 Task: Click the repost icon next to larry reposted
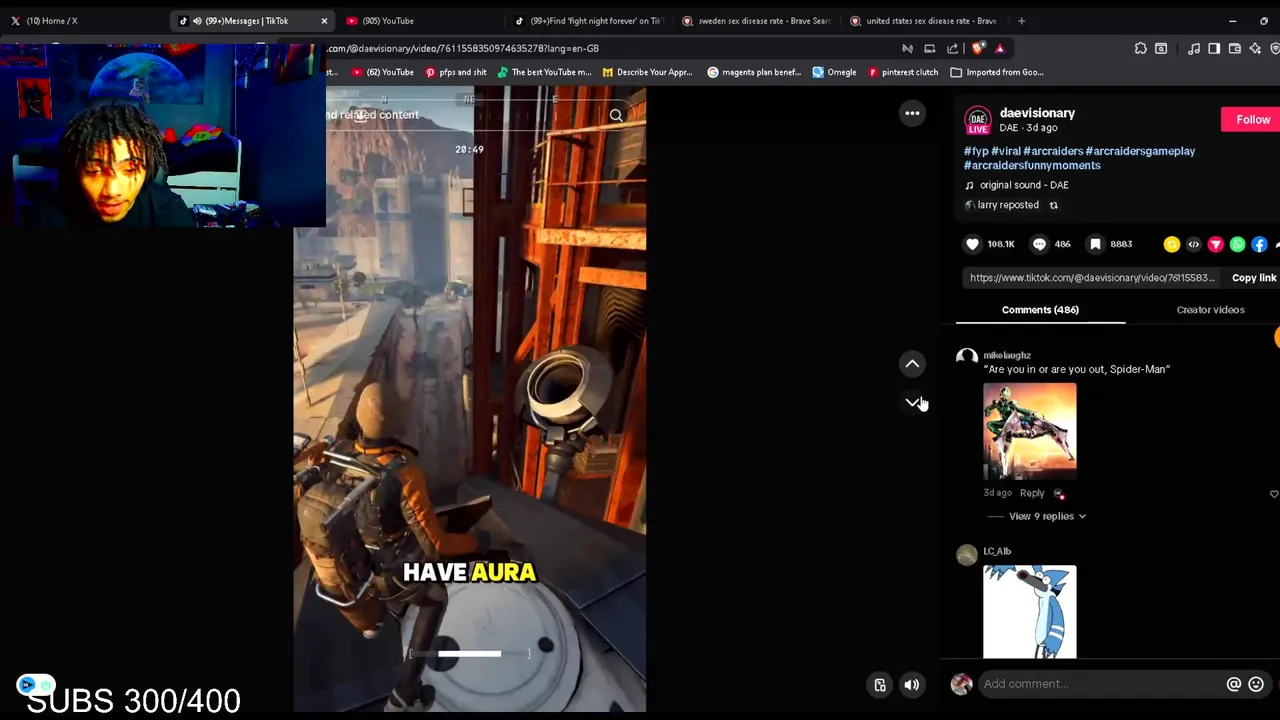point(1053,205)
